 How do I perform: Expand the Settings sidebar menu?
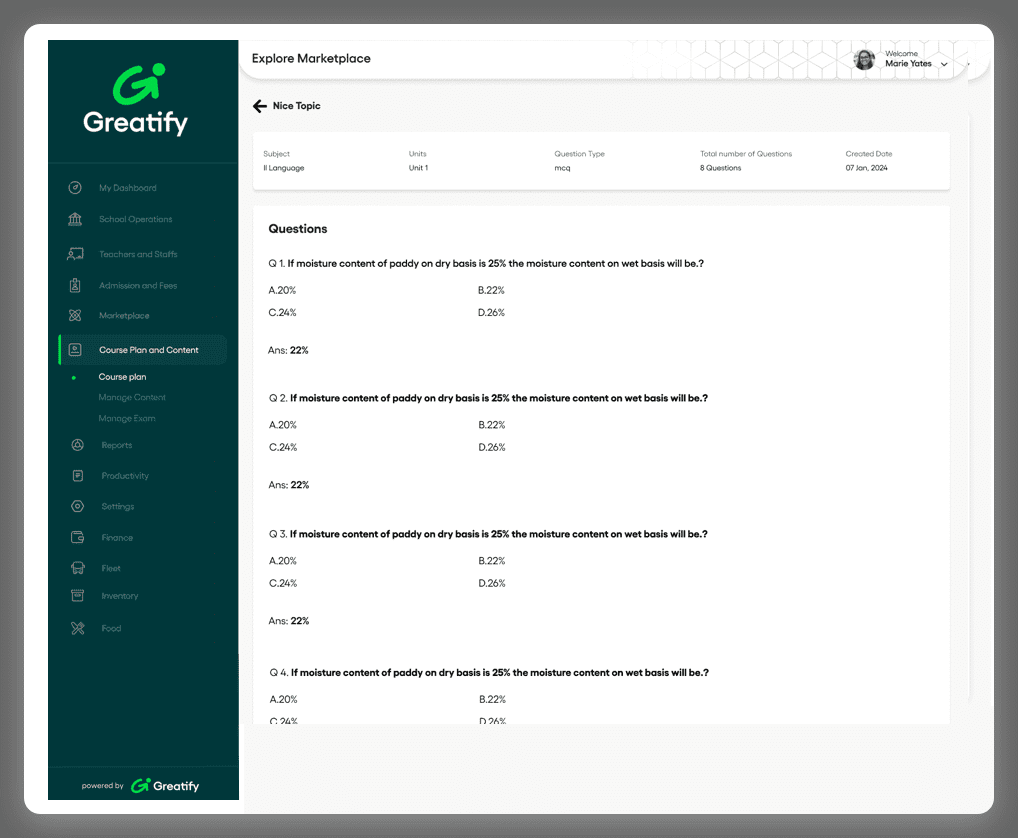[117, 507]
